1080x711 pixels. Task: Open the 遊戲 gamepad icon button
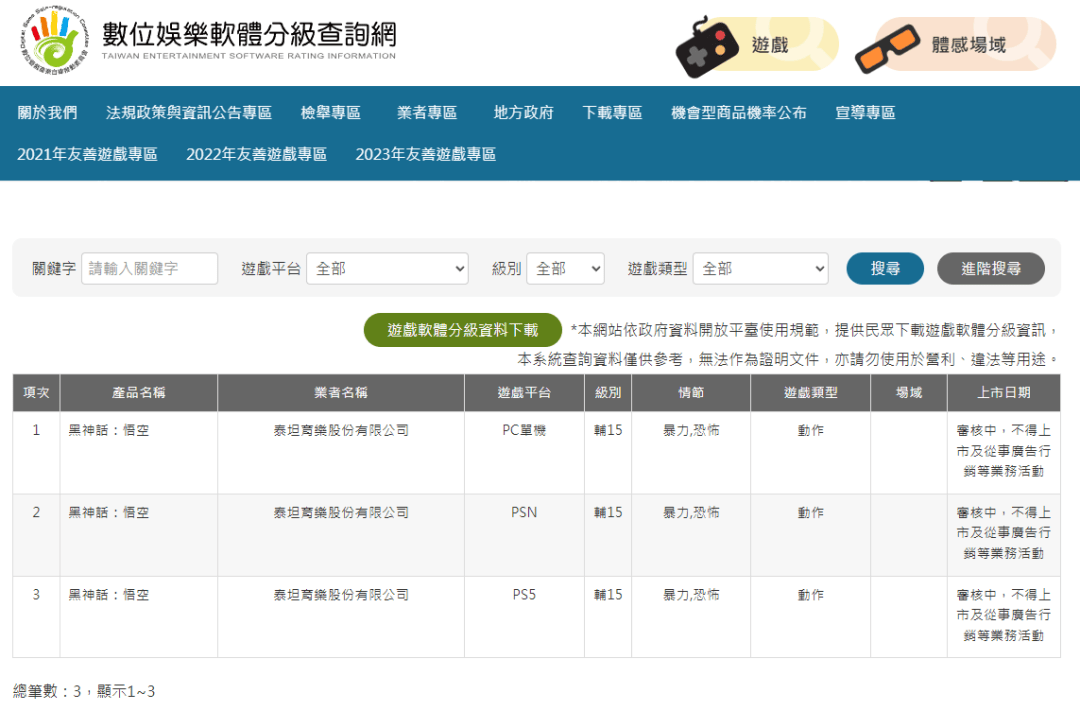point(756,45)
